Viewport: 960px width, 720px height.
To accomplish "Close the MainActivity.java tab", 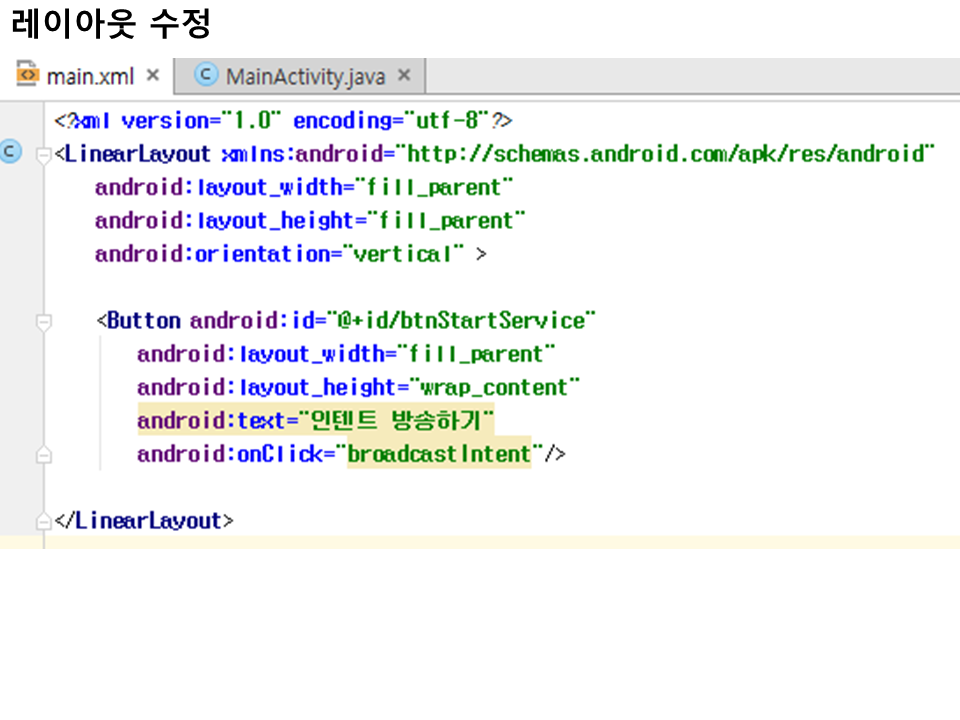I will click(404, 76).
